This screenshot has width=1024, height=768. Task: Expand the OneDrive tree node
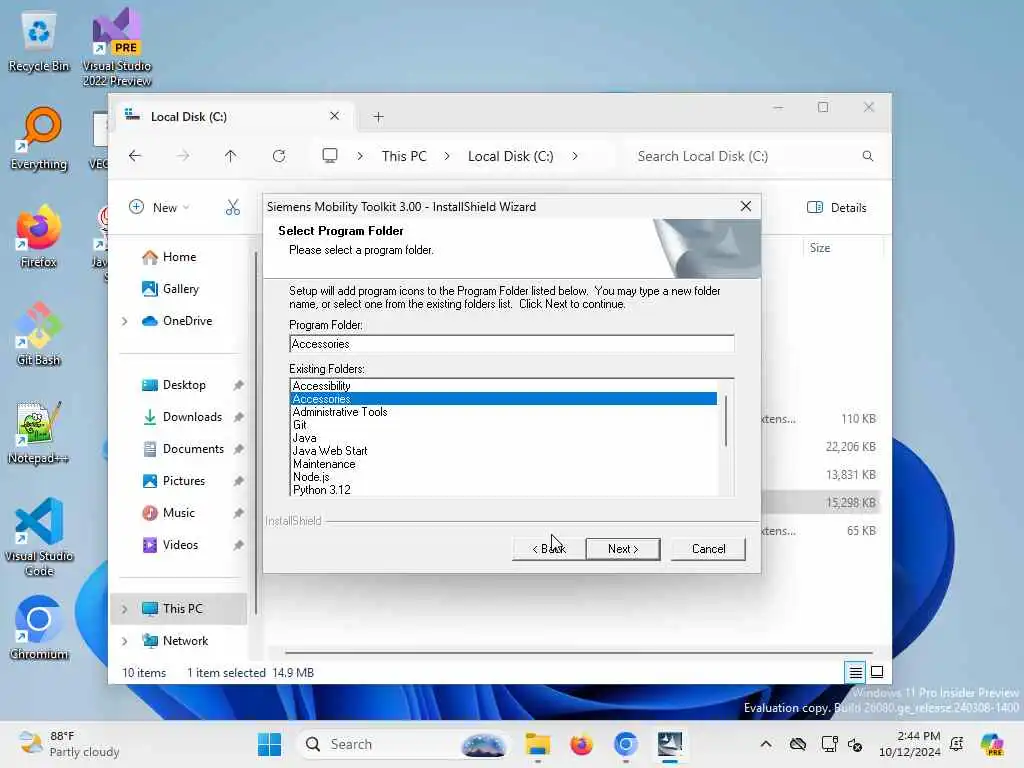tap(124, 321)
